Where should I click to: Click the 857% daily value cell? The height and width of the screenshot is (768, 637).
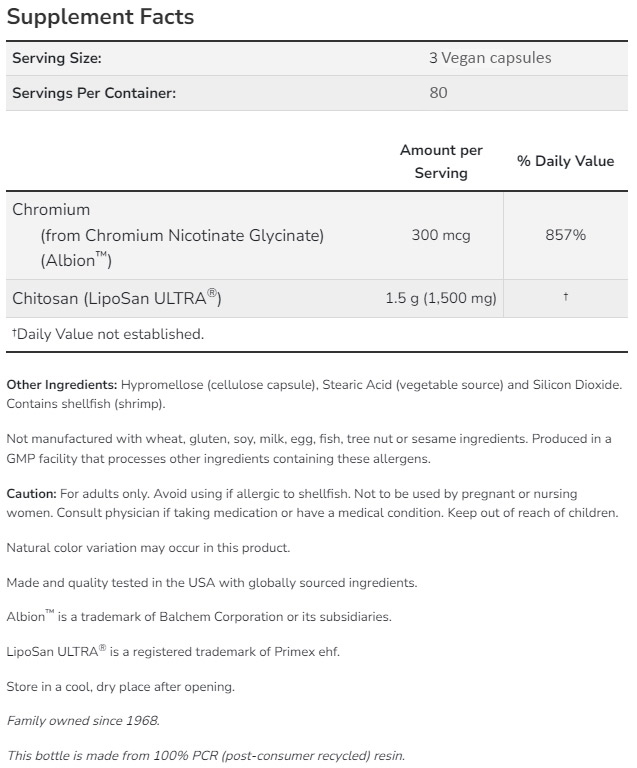(x=565, y=235)
